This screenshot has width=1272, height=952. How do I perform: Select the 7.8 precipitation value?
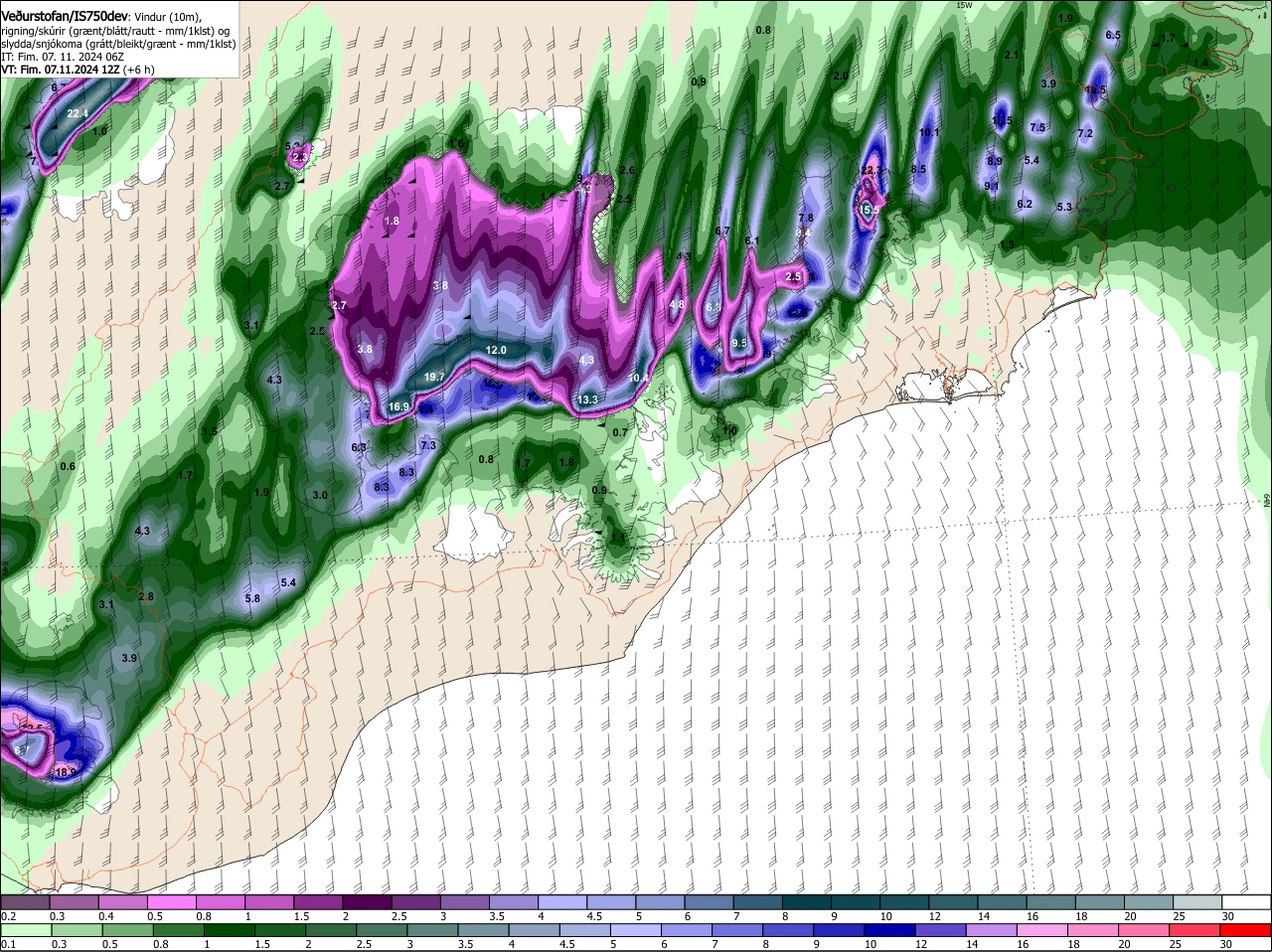806,219
